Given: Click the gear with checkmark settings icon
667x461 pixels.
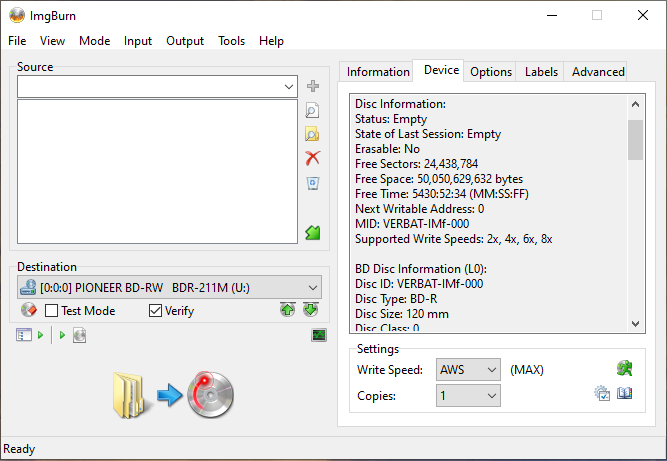Looking at the screenshot, I should [602, 393].
